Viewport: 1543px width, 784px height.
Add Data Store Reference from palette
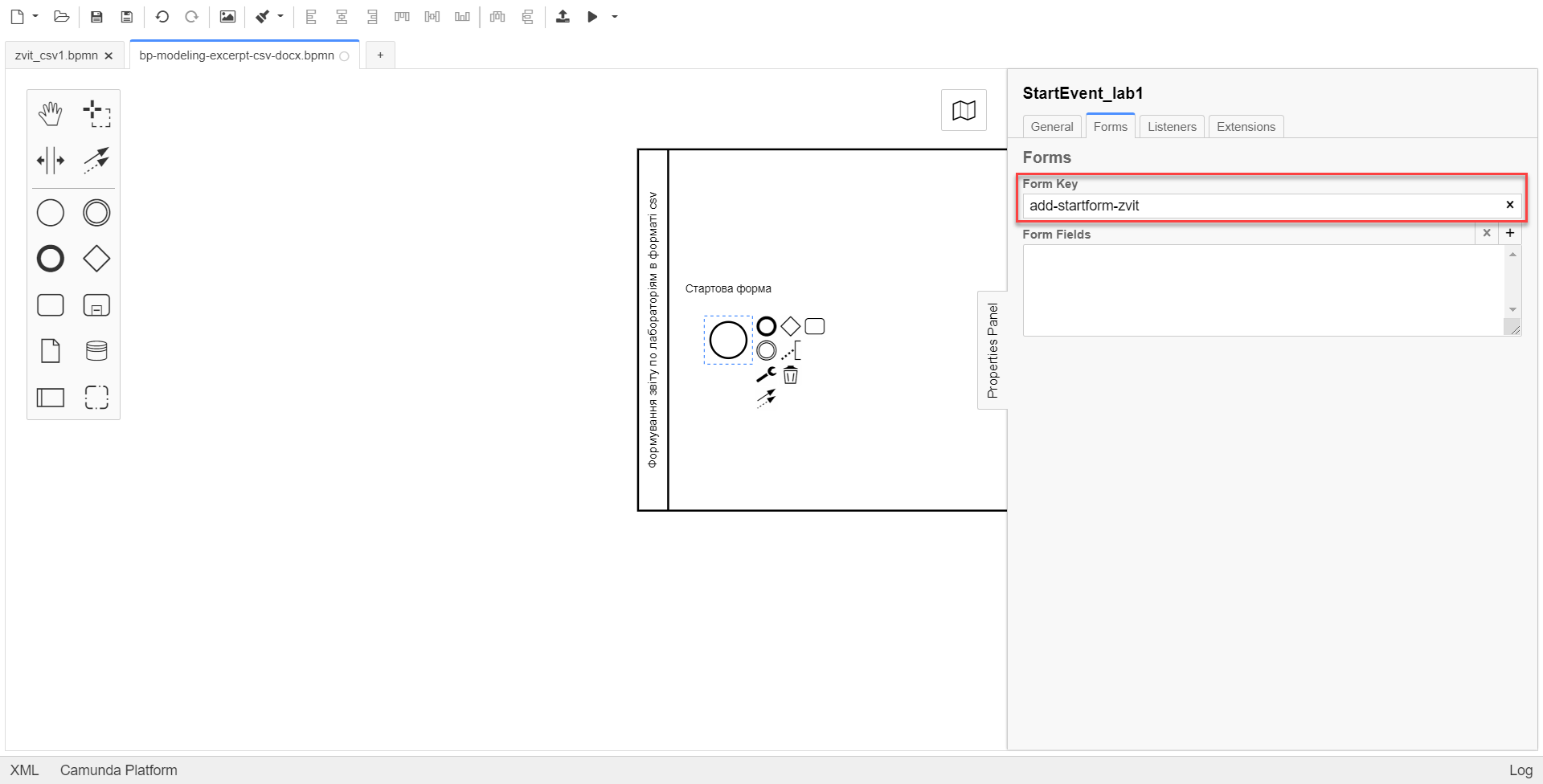click(x=96, y=351)
